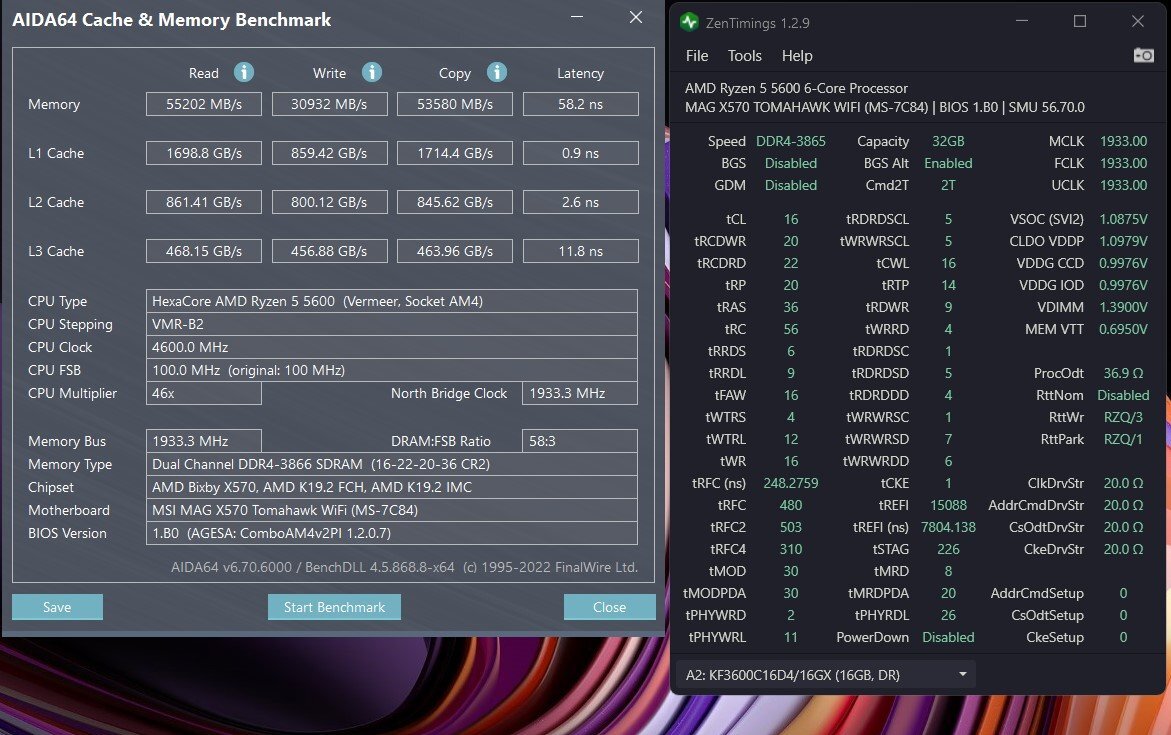Click the Write info icon

tap(371, 72)
